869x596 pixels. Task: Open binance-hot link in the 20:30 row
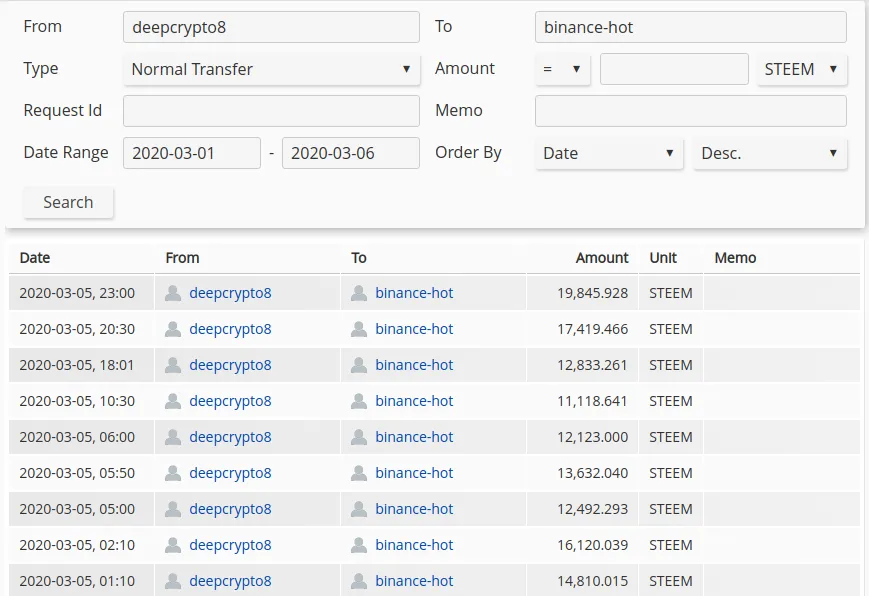pyautogui.click(x=414, y=329)
